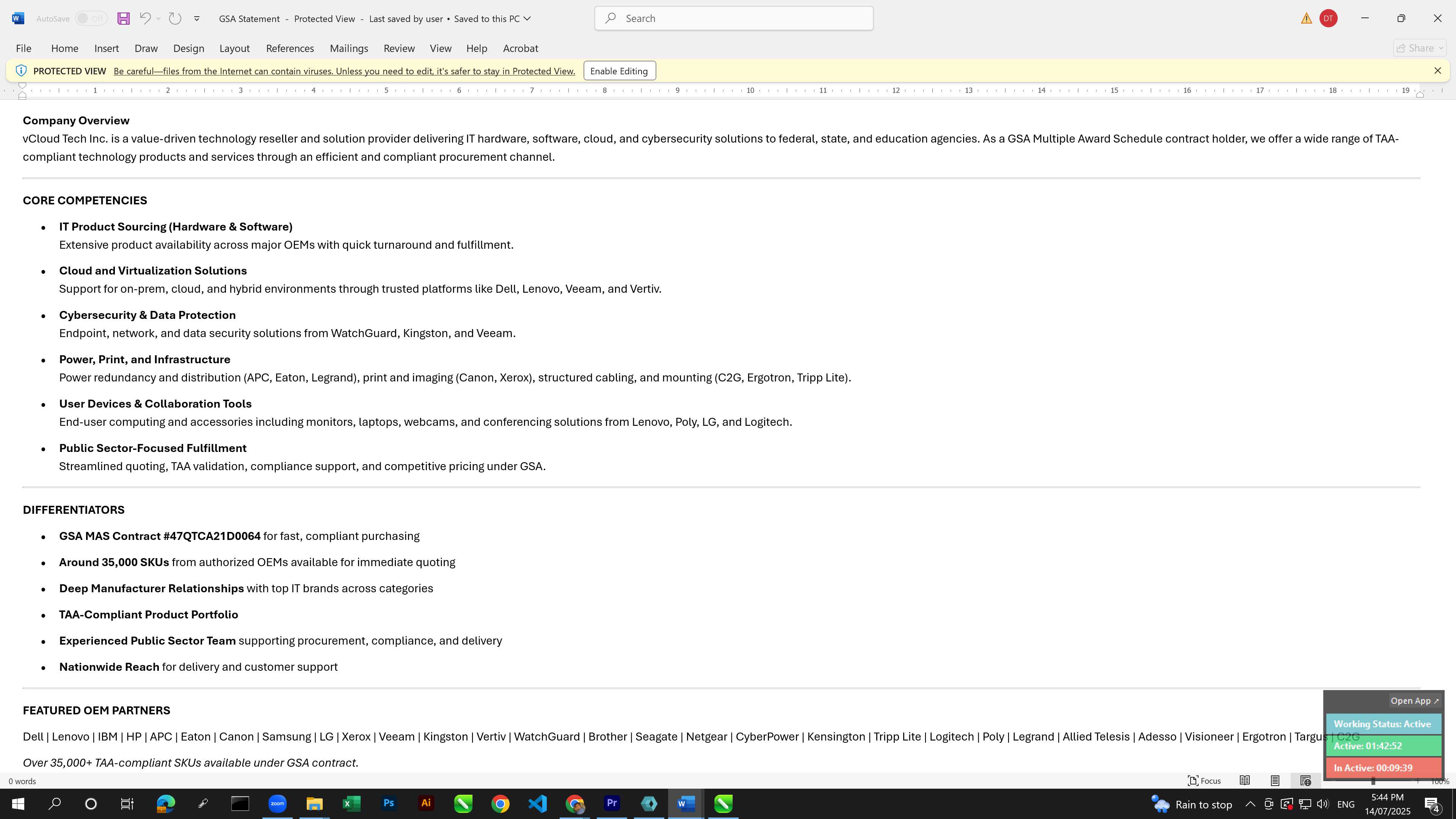Open Visual Studio Code from taskbar

click(x=538, y=804)
